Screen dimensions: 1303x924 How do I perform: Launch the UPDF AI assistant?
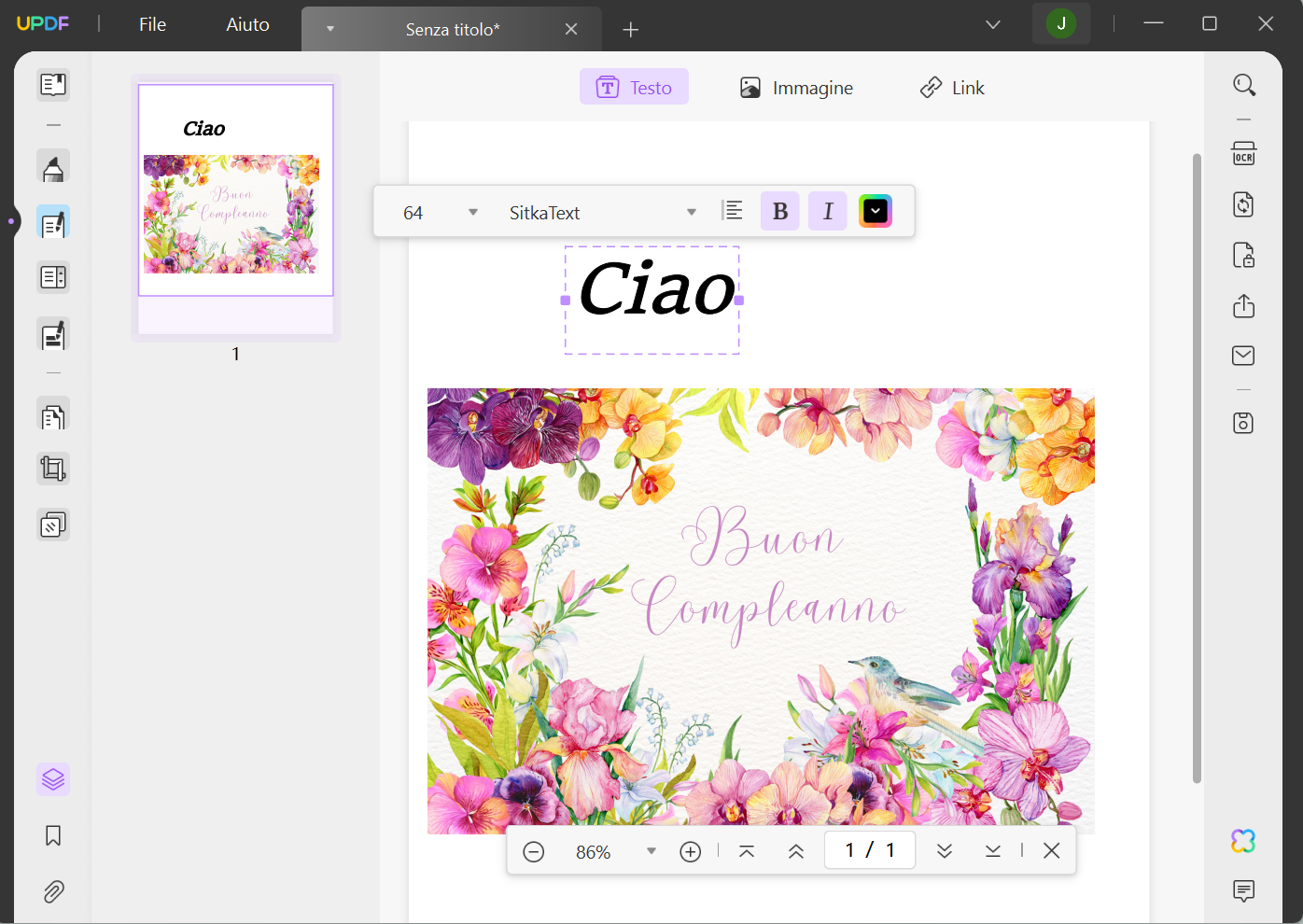[x=1241, y=841]
